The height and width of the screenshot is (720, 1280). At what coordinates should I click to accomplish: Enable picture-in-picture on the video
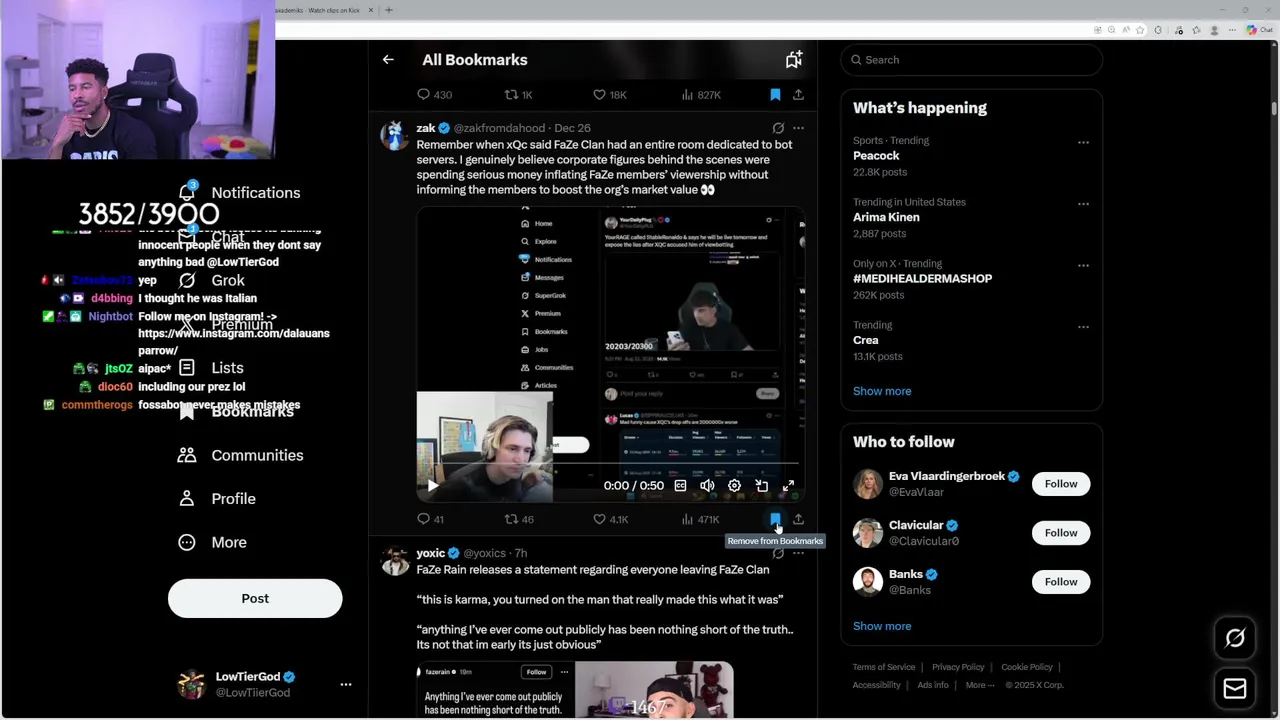[761, 486]
